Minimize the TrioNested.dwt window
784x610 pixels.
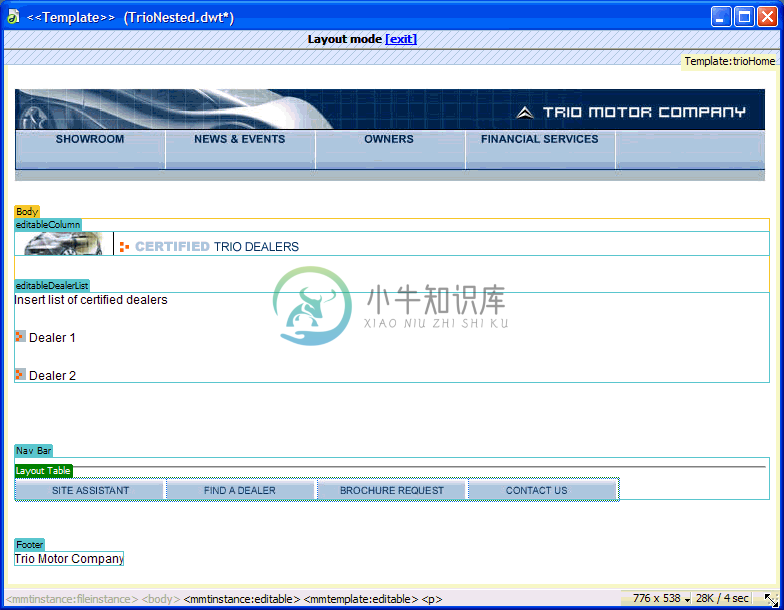point(720,17)
